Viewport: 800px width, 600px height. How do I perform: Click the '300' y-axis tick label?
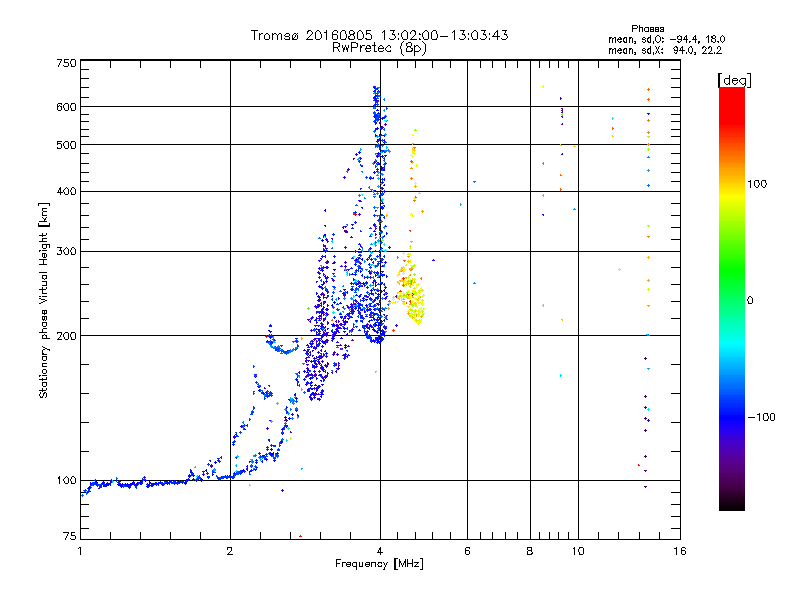[x=66, y=252]
